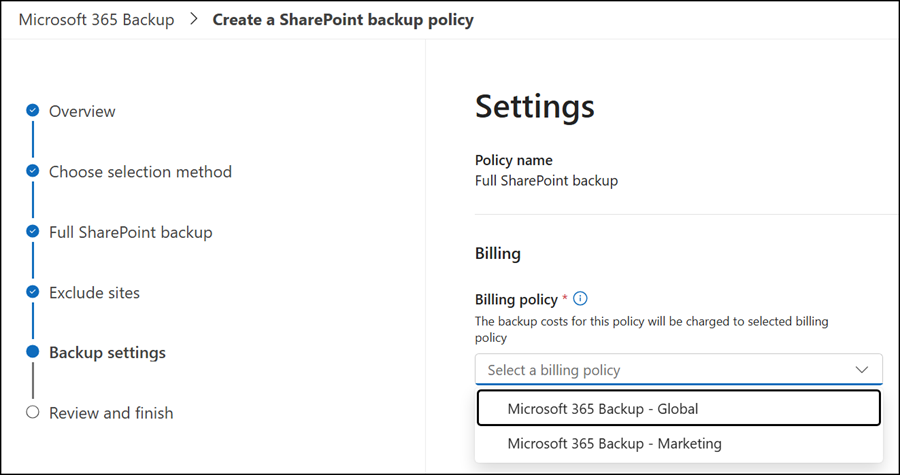
Task: Go to the Exclude sites step
Action: (94, 292)
